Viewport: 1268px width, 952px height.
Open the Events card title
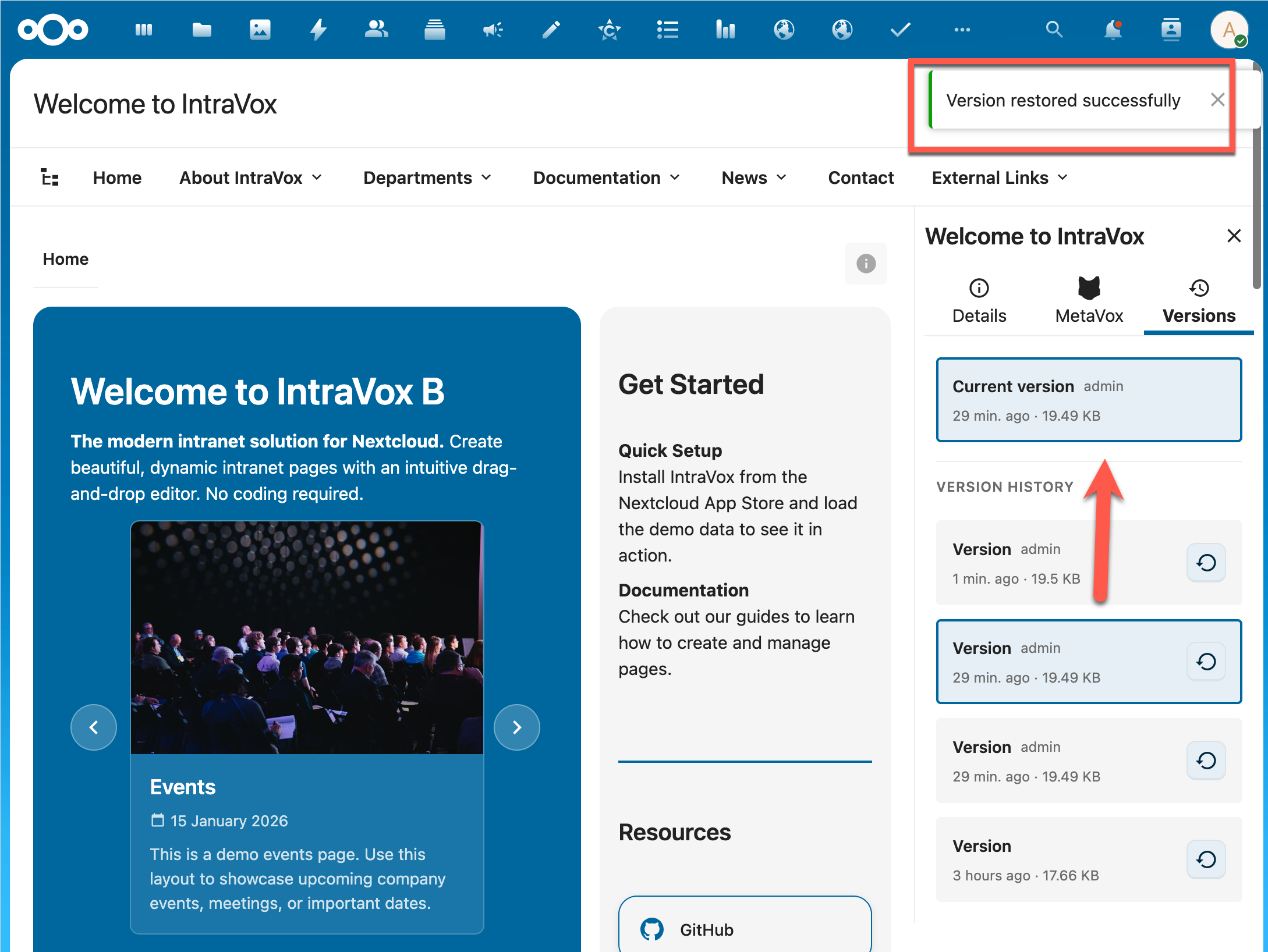click(183, 787)
